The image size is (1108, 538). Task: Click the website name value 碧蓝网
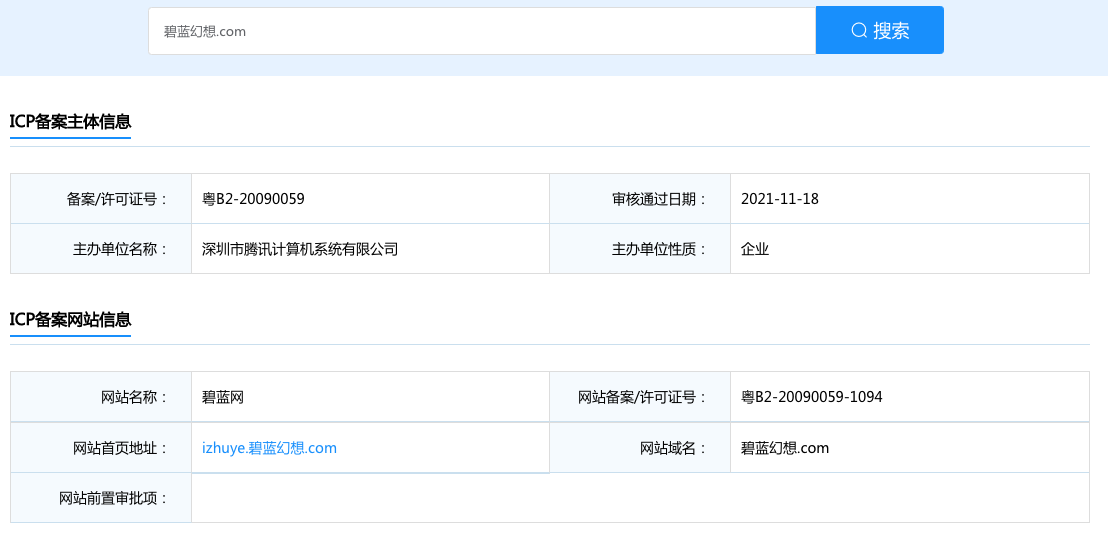(223, 397)
